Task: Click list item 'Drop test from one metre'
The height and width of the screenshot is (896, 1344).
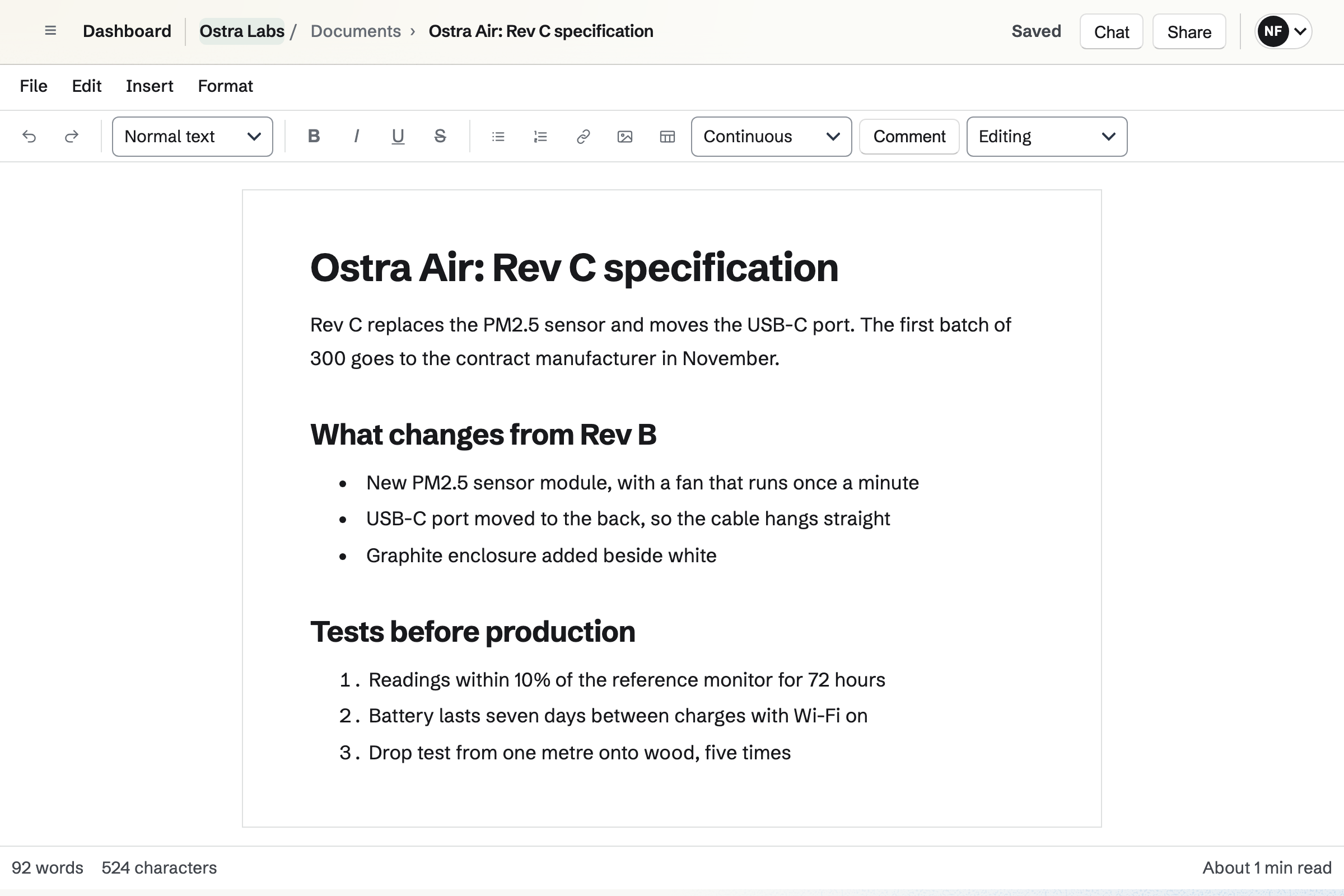Action: pos(580,753)
